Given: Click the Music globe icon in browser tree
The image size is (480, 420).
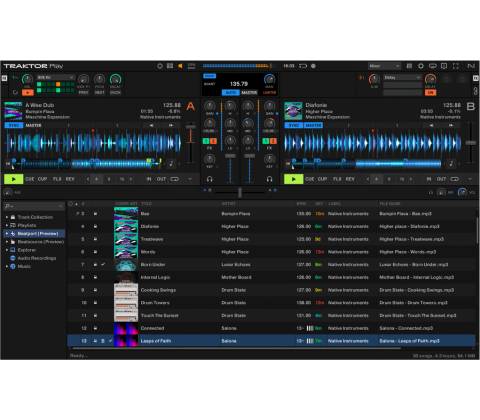Looking at the screenshot, I should pos(13,266).
